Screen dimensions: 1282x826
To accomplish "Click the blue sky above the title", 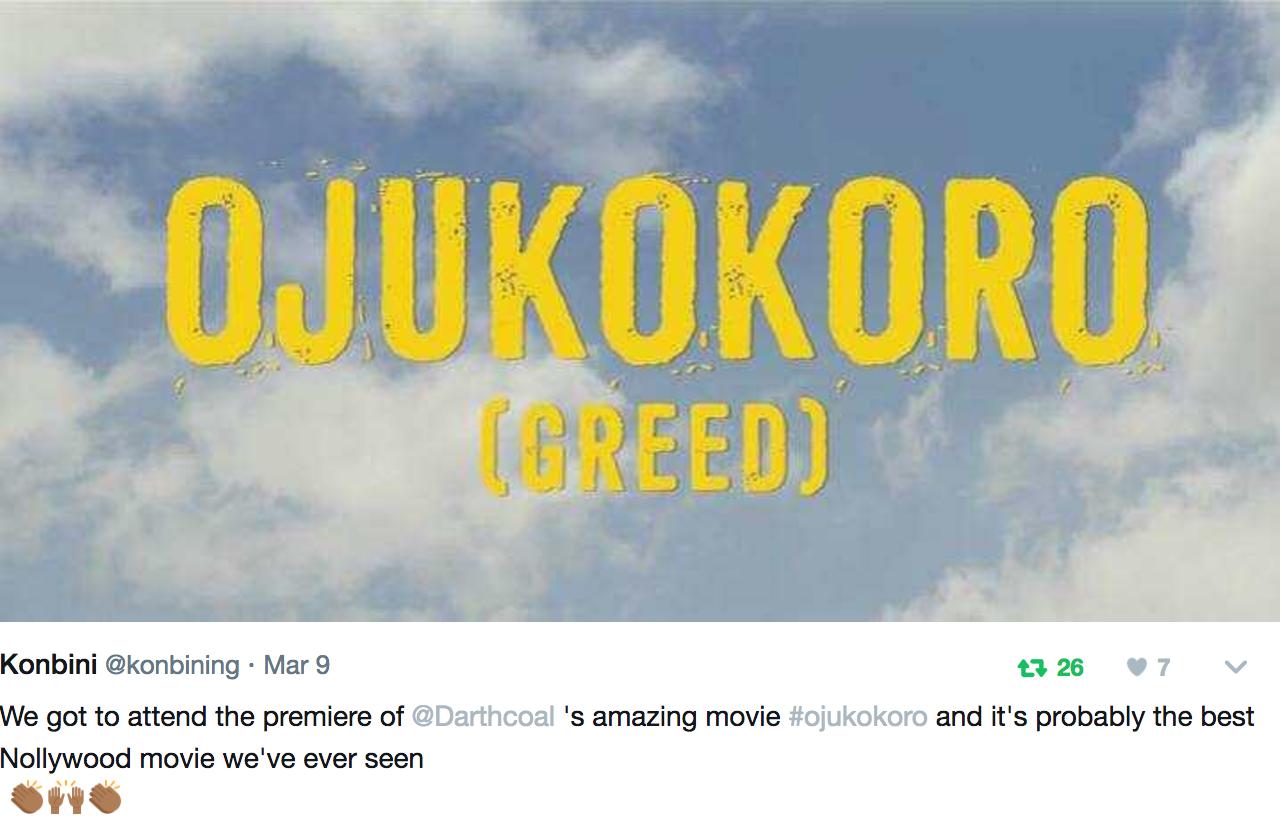I will click(x=640, y=80).
